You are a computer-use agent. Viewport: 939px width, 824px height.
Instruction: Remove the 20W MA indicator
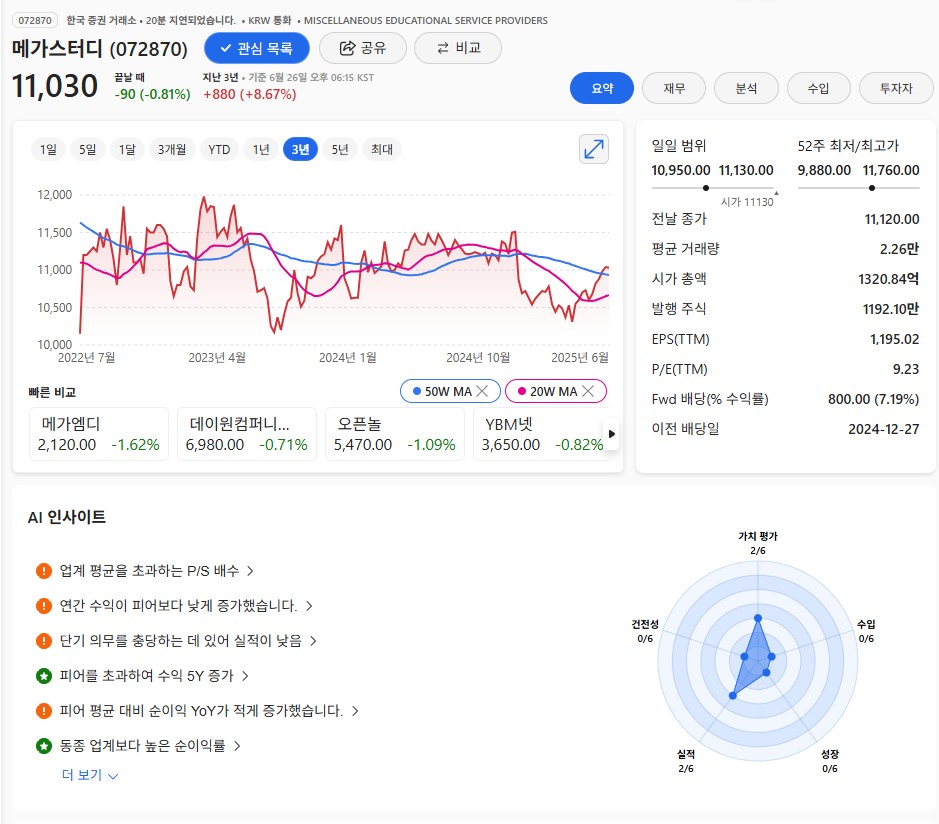click(x=588, y=391)
